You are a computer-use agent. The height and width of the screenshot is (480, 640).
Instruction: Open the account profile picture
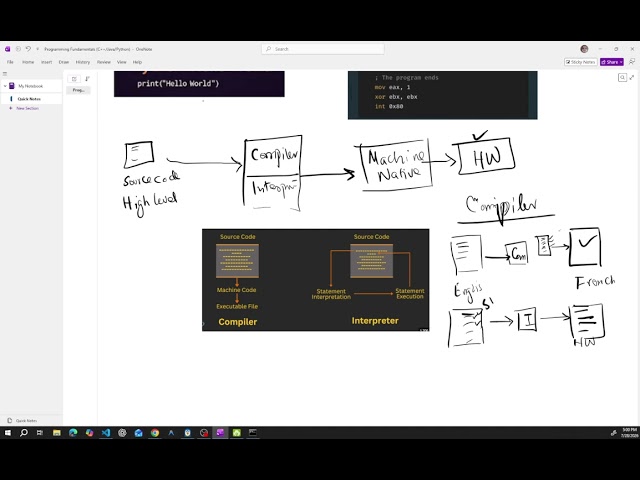pyautogui.click(x=584, y=49)
